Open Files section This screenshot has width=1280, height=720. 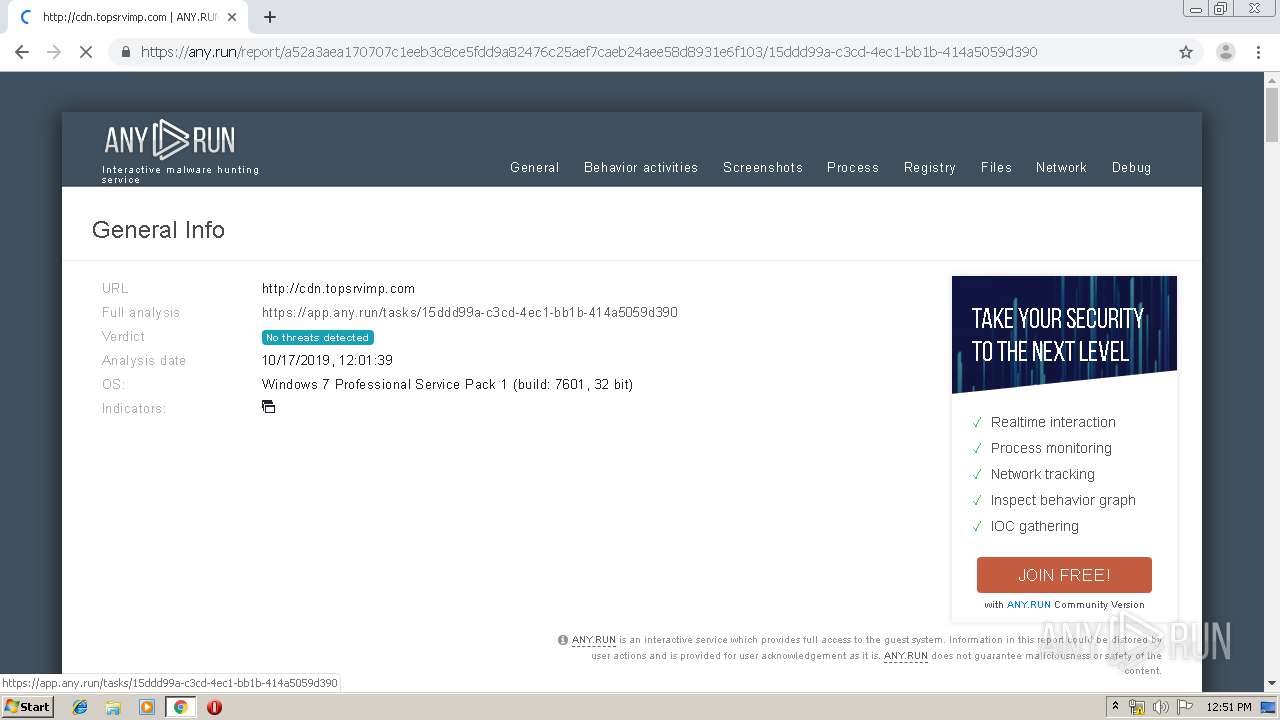[996, 168]
